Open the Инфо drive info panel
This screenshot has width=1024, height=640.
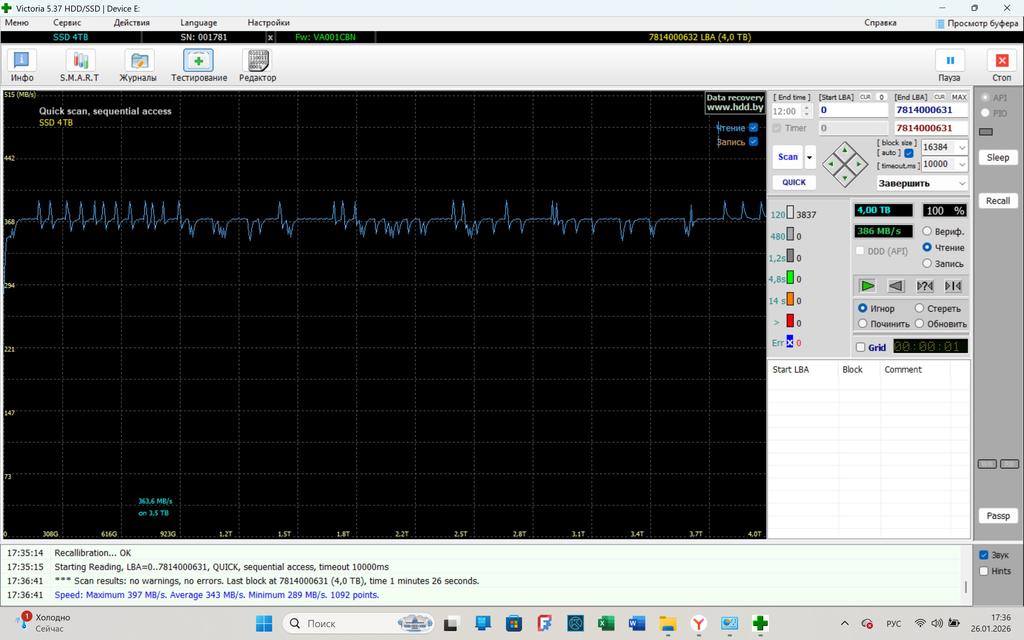click(x=22, y=65)
